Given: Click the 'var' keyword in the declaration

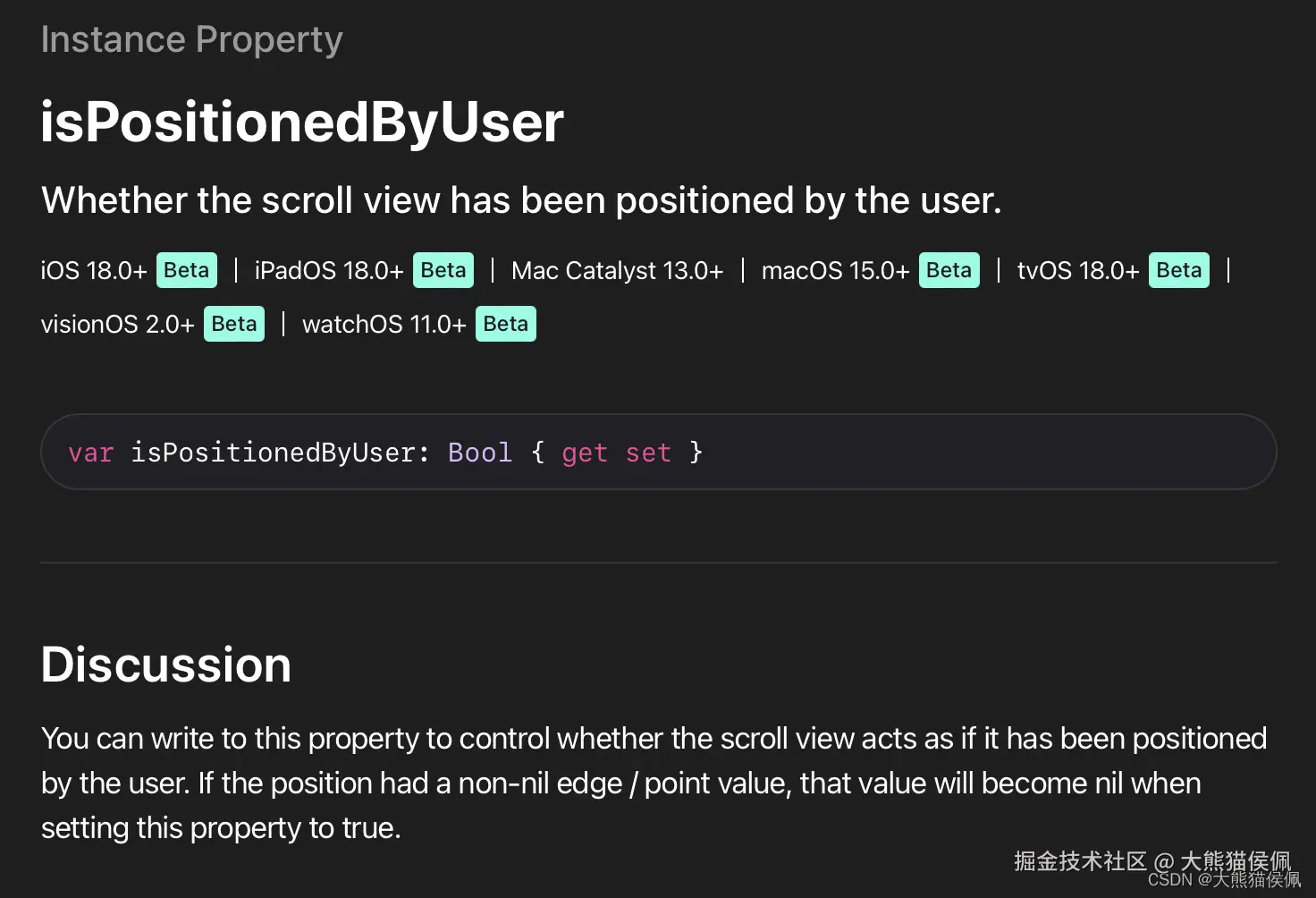Looking at the screenshot, I should (91, 453).
